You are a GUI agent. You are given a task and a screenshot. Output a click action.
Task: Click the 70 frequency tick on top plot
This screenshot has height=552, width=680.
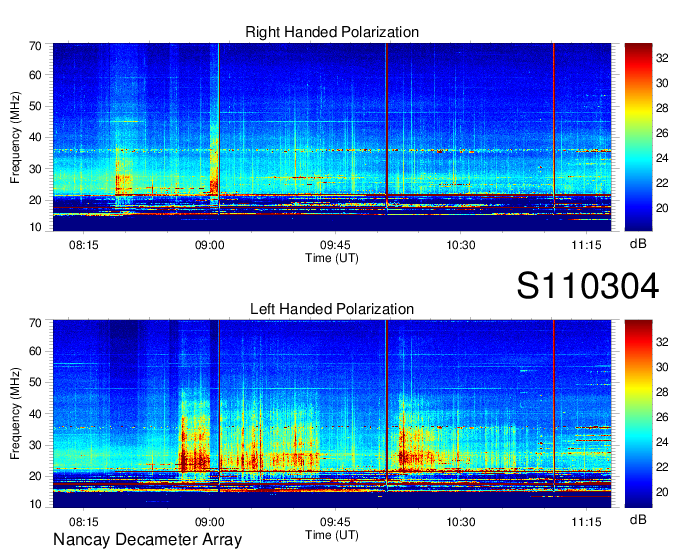click(35, 46)
